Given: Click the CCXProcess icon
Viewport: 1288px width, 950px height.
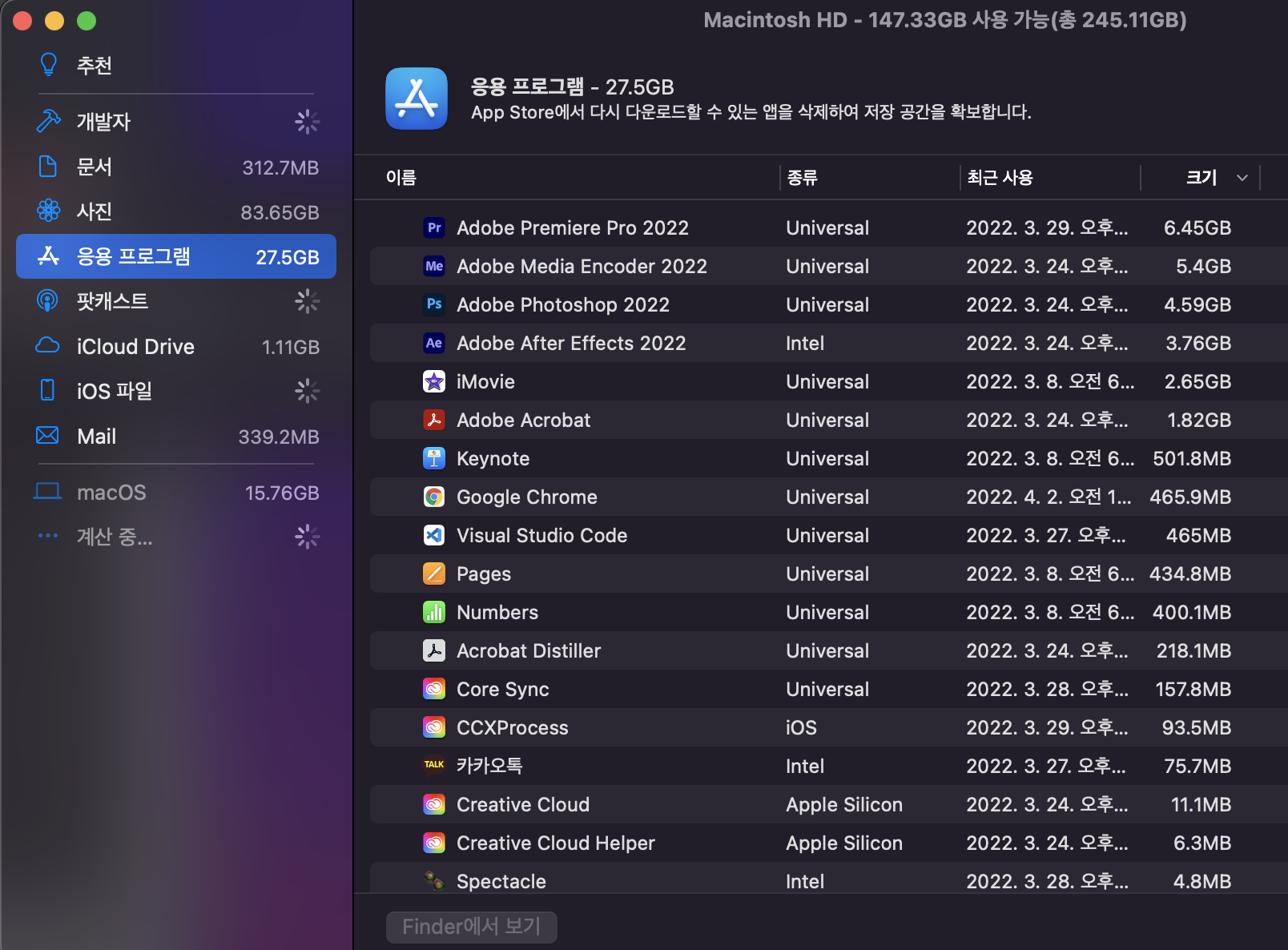Looking at the screenshot, I should tap(434, 727).
